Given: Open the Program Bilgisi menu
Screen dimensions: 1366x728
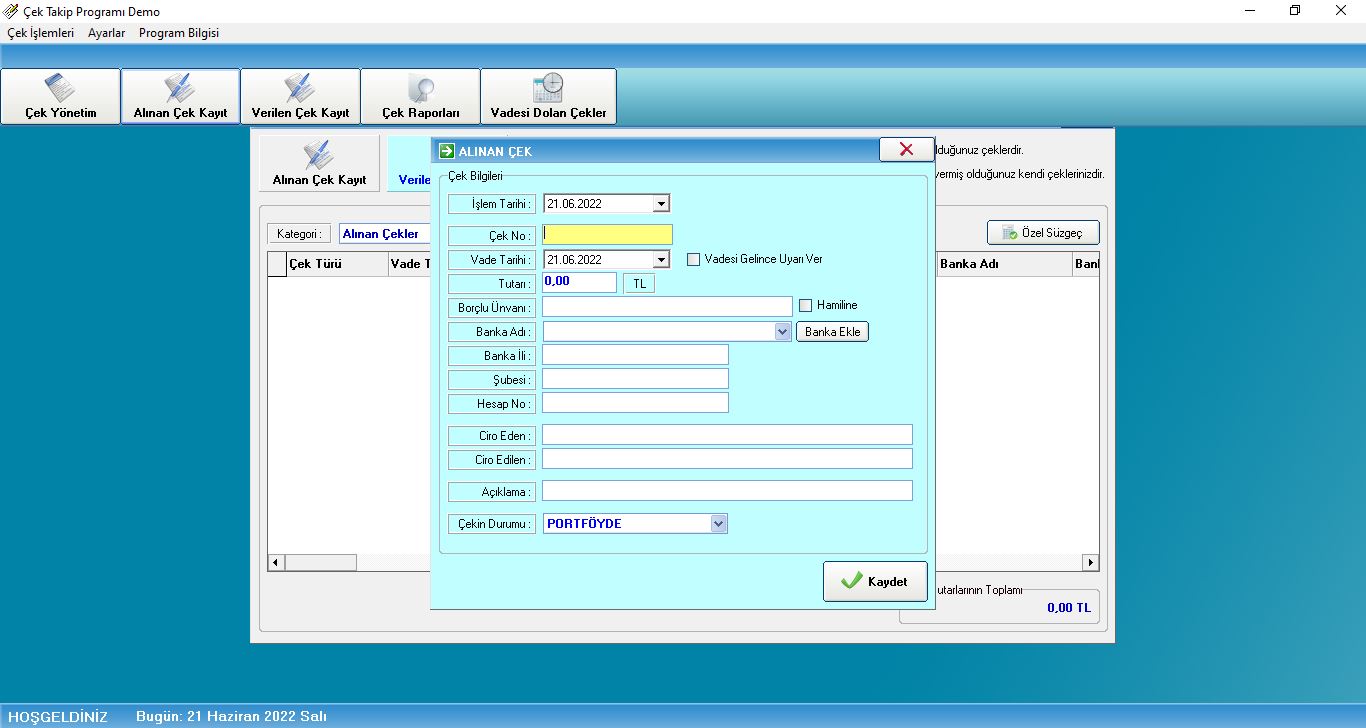Looking at the screenshot, I should (x=179, y=33).
